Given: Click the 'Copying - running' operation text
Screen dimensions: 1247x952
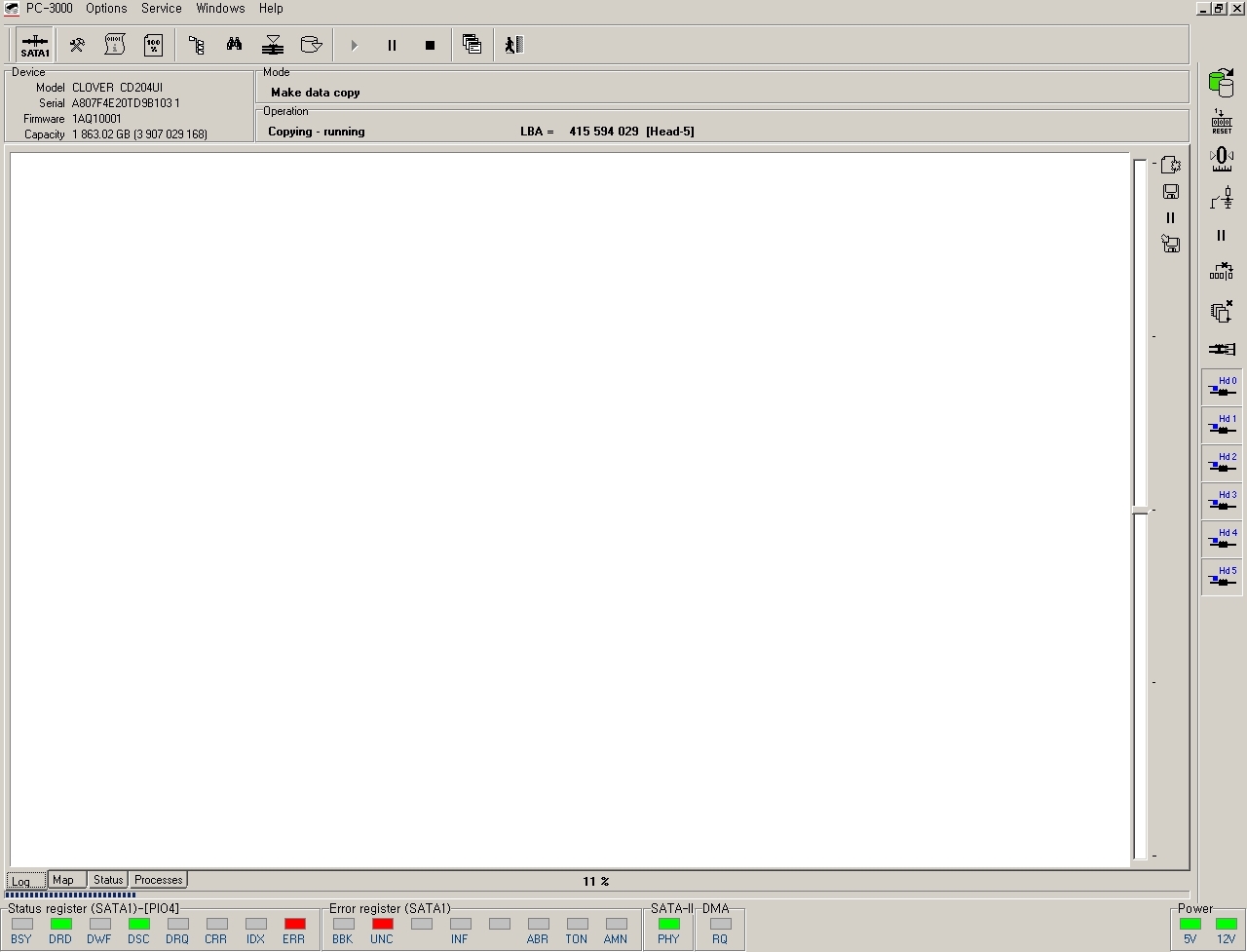Looking at the screenshot, I should tap(317, 132).
